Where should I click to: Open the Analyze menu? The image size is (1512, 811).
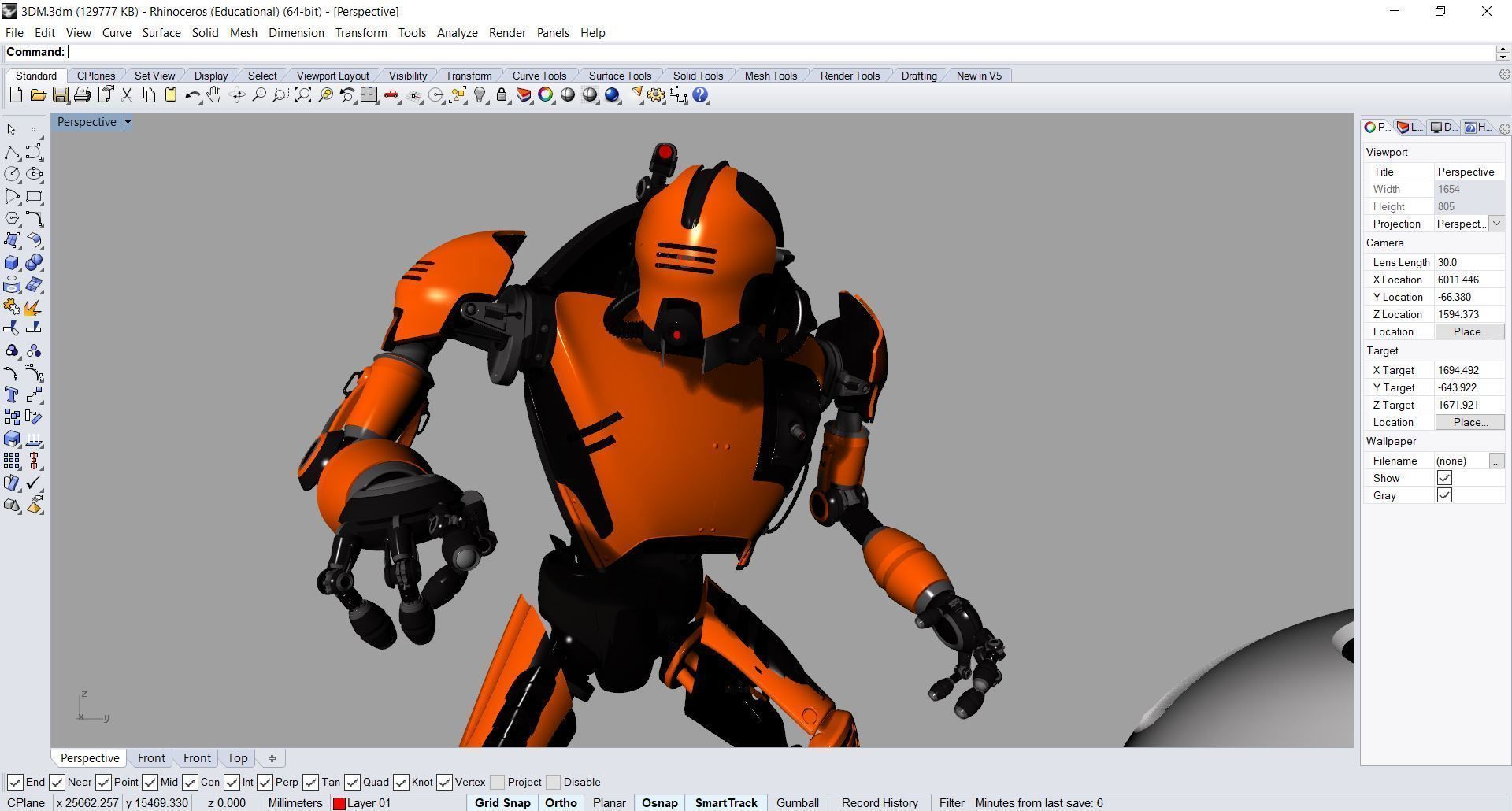click(458, 32)
